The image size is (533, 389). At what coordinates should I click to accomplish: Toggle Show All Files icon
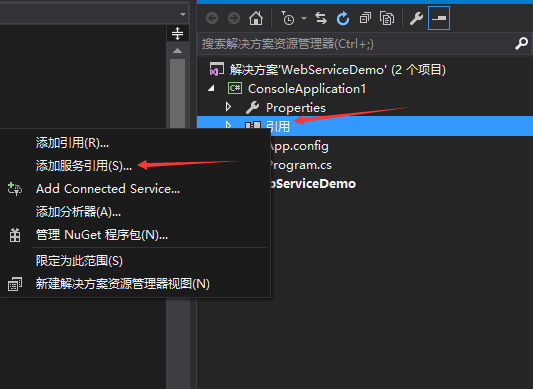387,18
